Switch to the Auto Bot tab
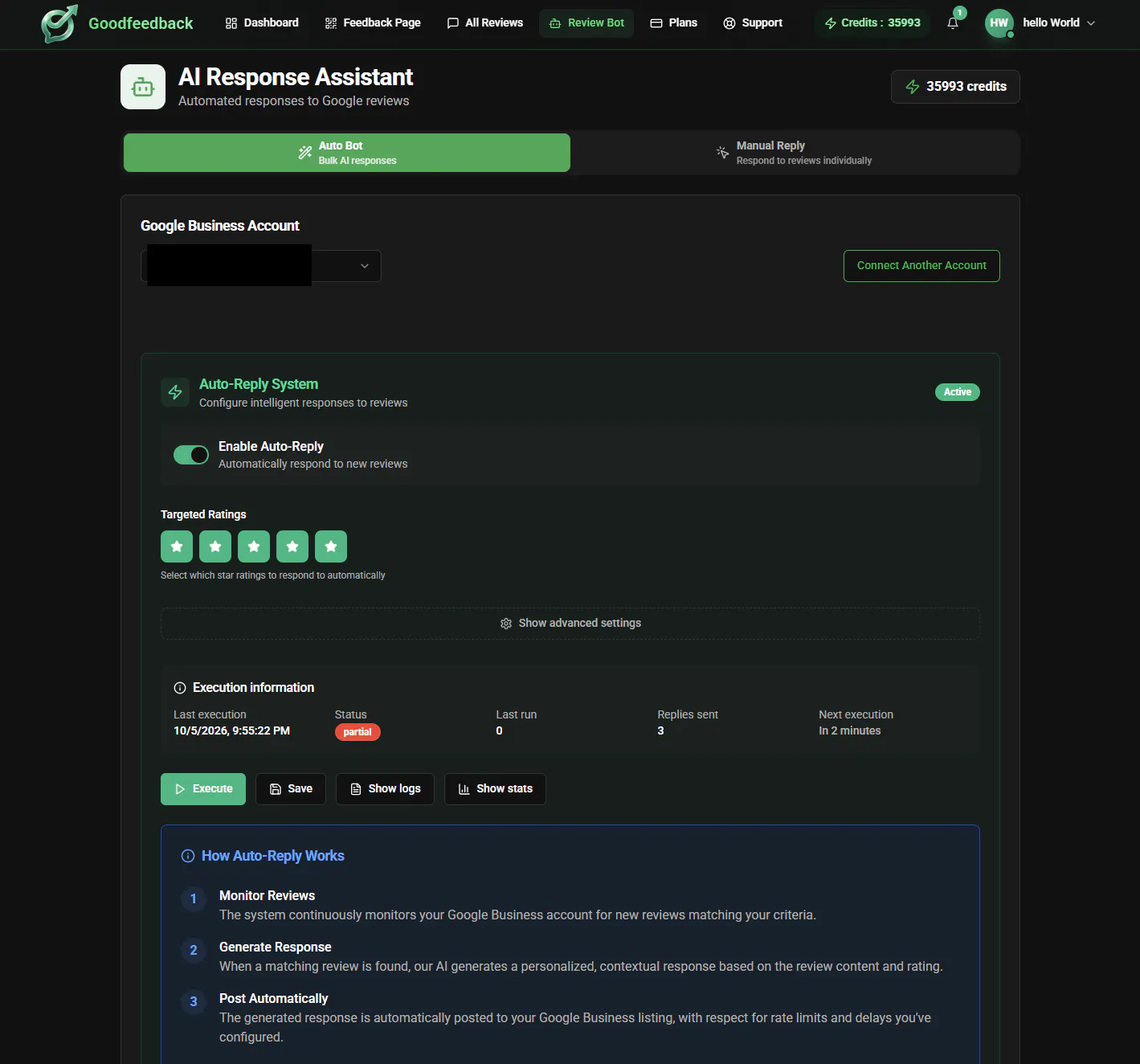 (x=347, y=153)
